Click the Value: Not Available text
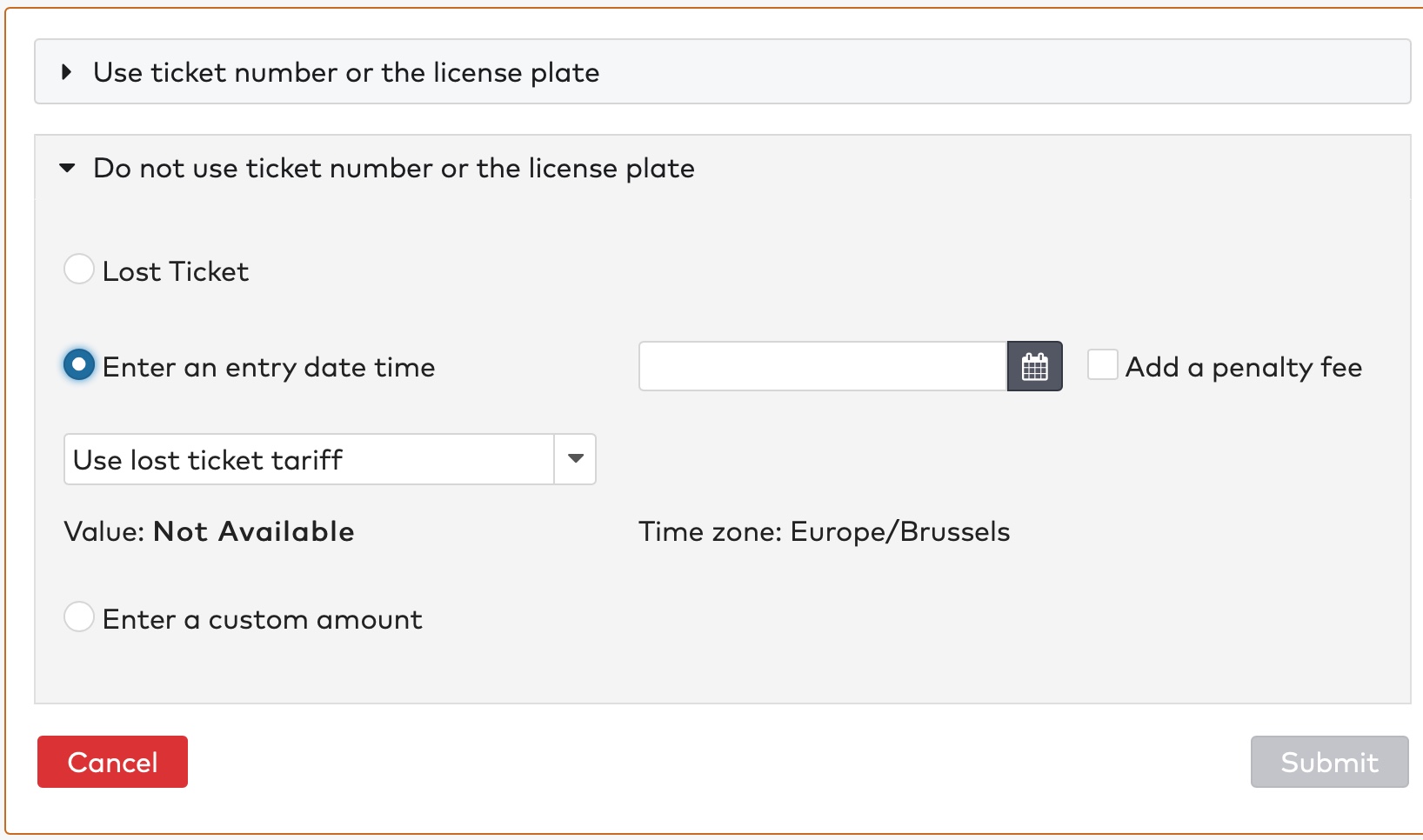 coord(209,531)
